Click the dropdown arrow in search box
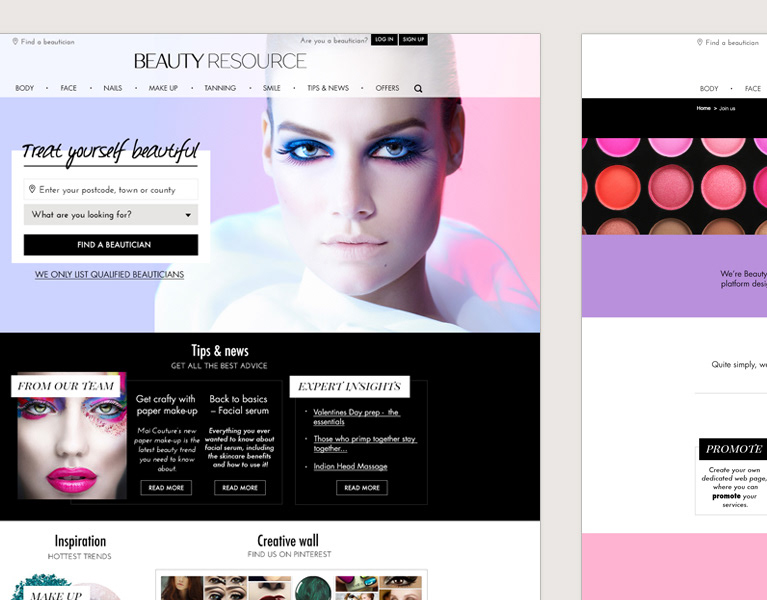This screenshot has width=767, height=600. pos(188,215)
